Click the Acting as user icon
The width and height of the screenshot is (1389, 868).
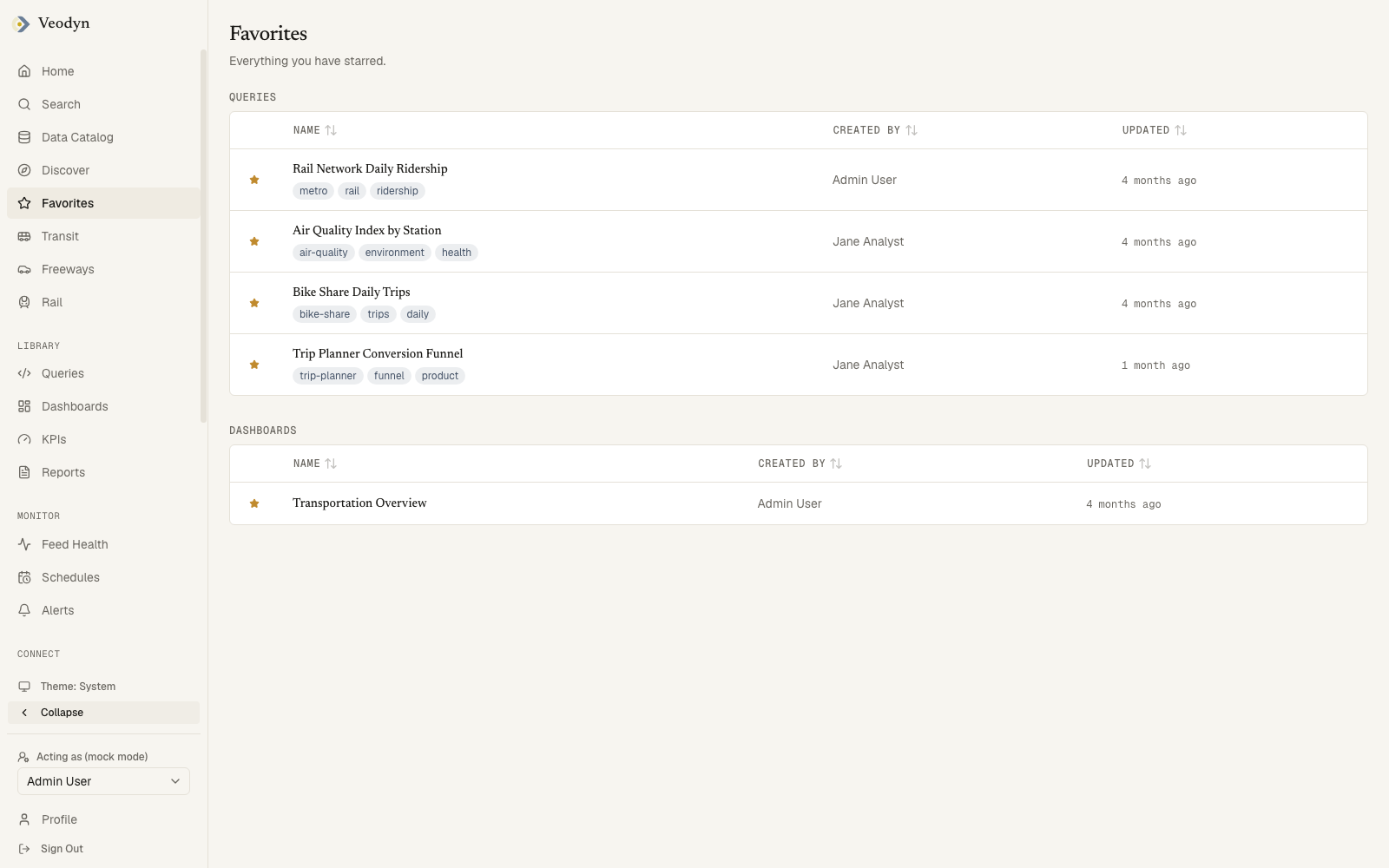(23, 757)
